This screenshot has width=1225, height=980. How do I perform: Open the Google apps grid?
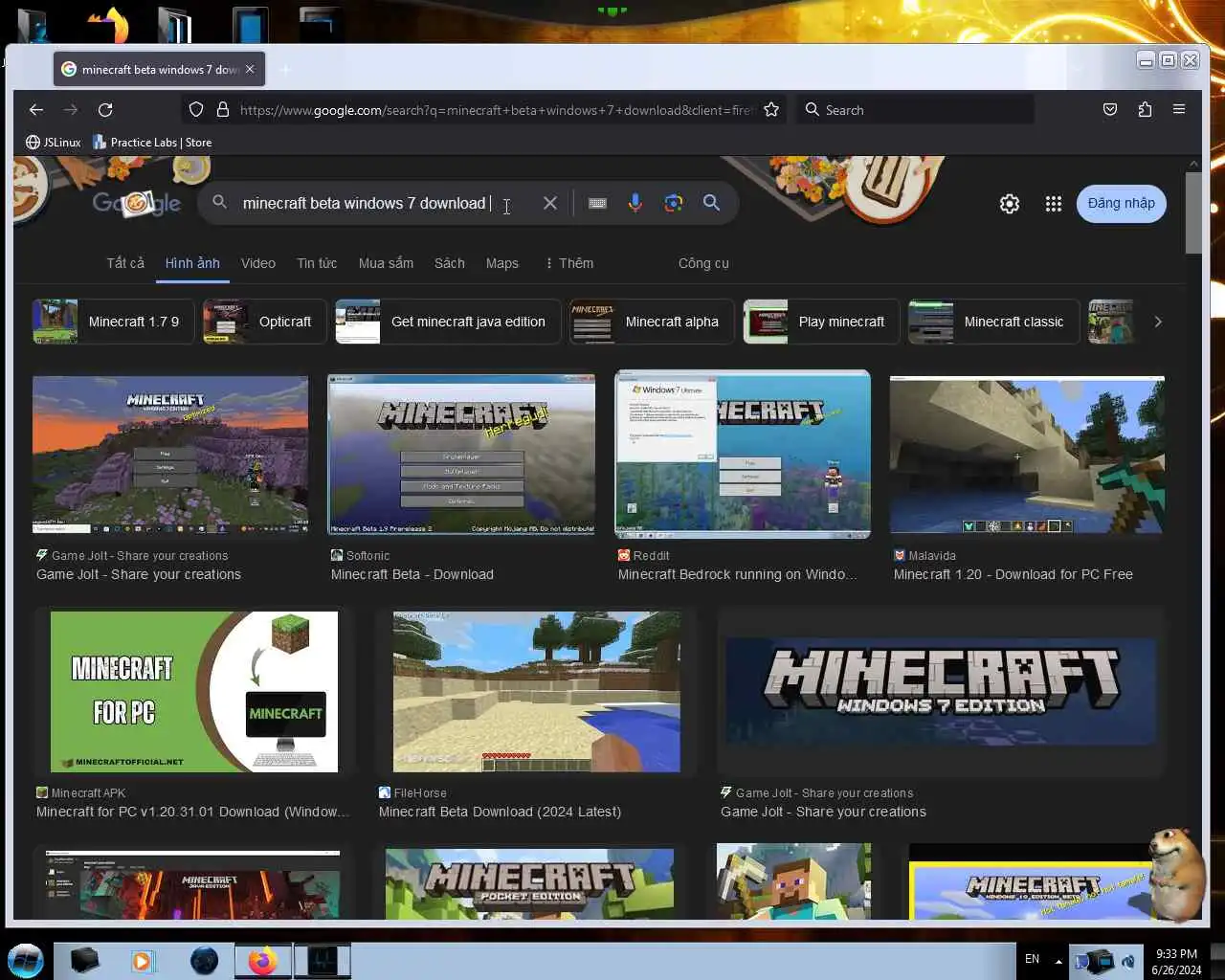click(1054, 204)
